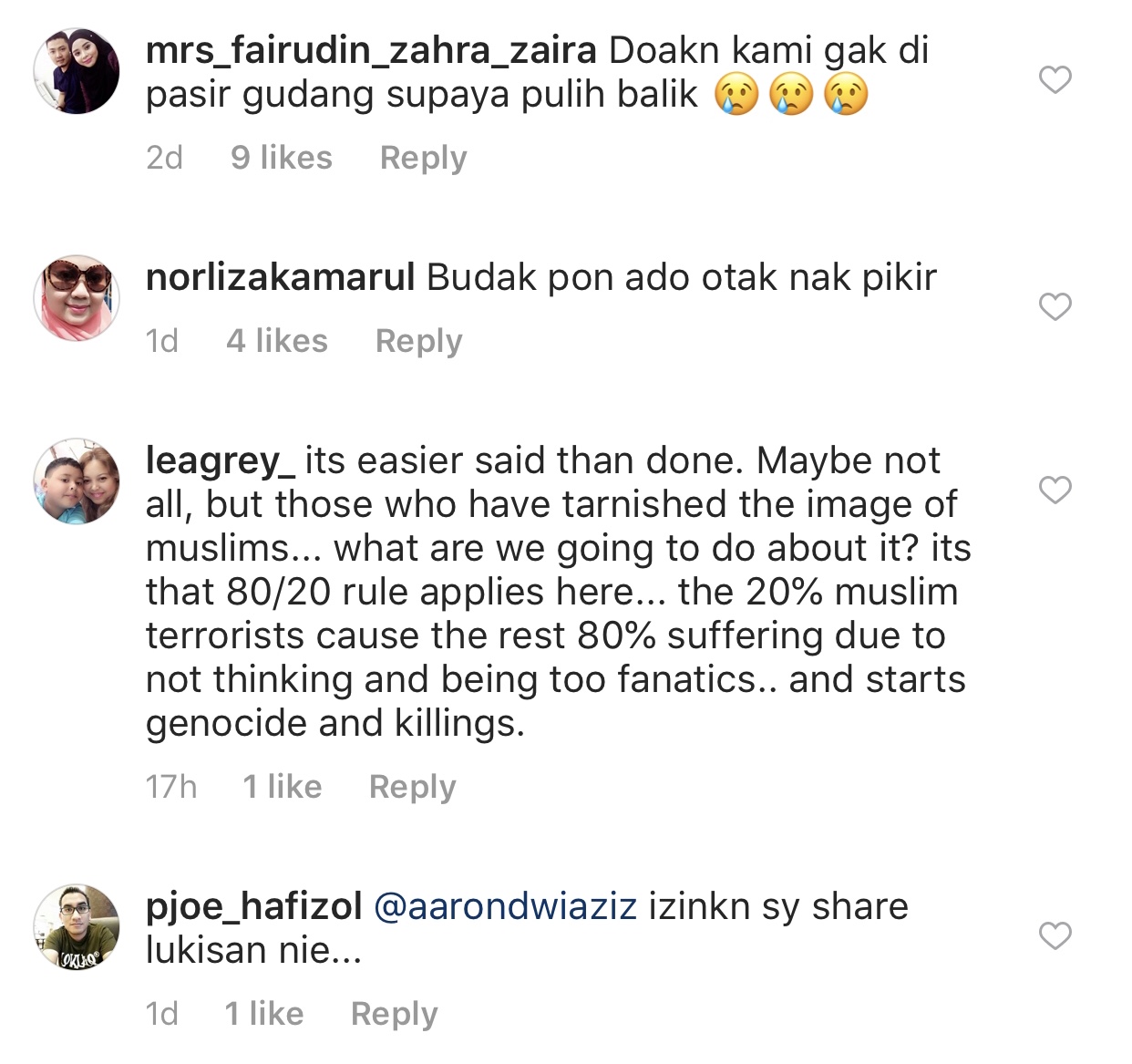Viewport: 1132px width, 1064px height.
Task: Open username mrs_fairudin_zahra_zaira profile
Action: tap(372, 51)
